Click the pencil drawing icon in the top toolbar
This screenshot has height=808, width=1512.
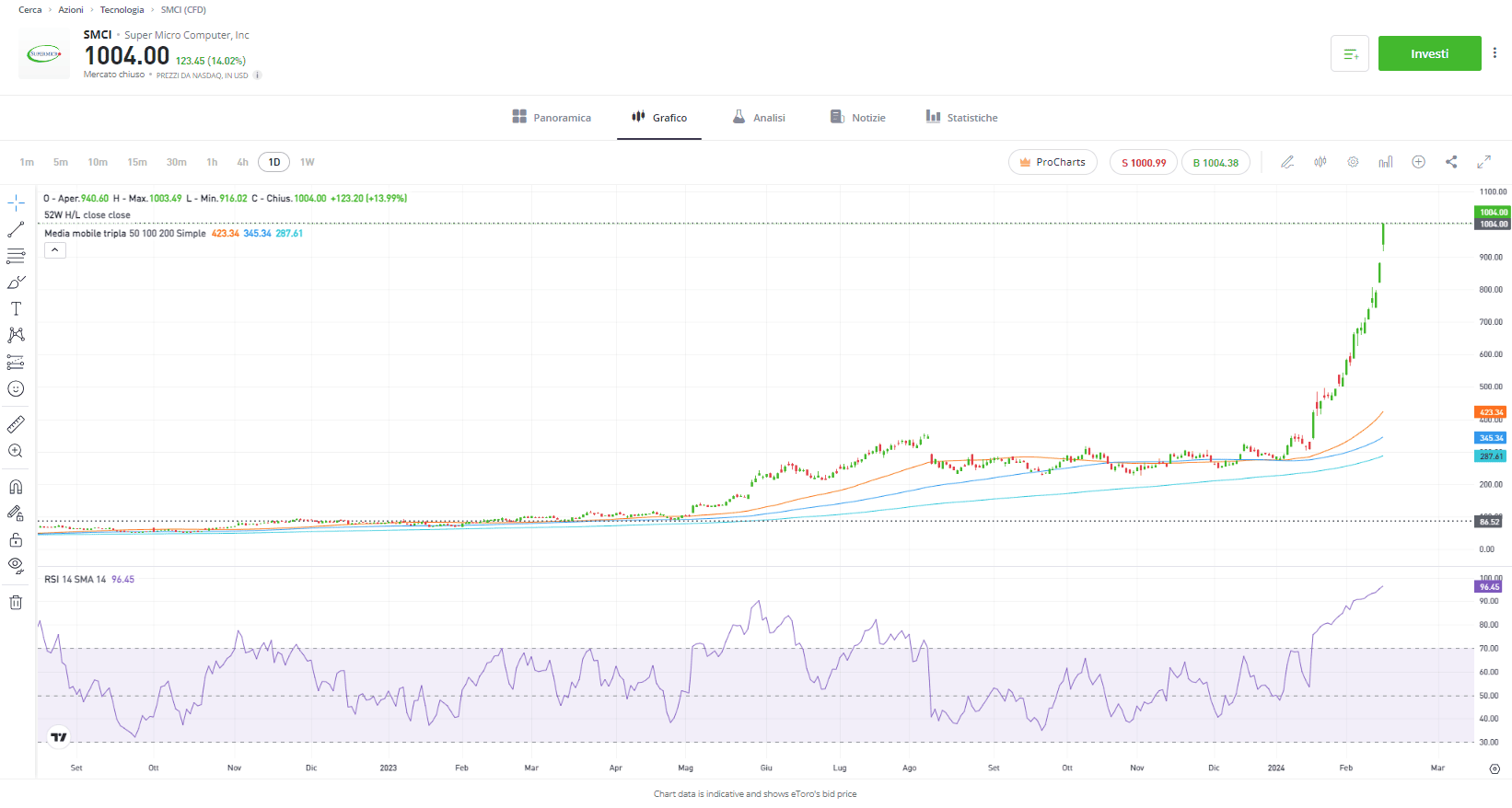pos(1287,162)
